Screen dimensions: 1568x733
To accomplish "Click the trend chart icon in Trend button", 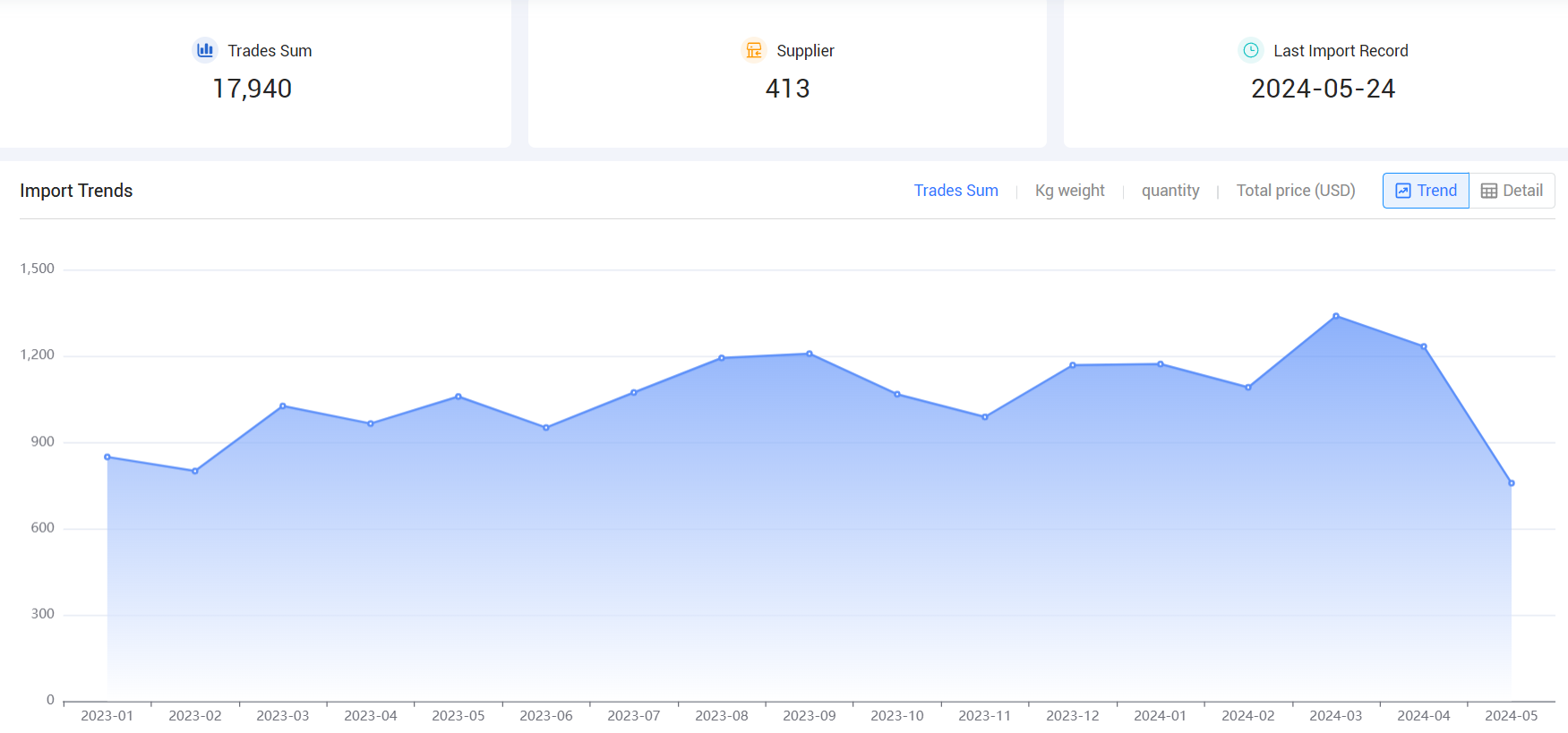I will 1403,191.
